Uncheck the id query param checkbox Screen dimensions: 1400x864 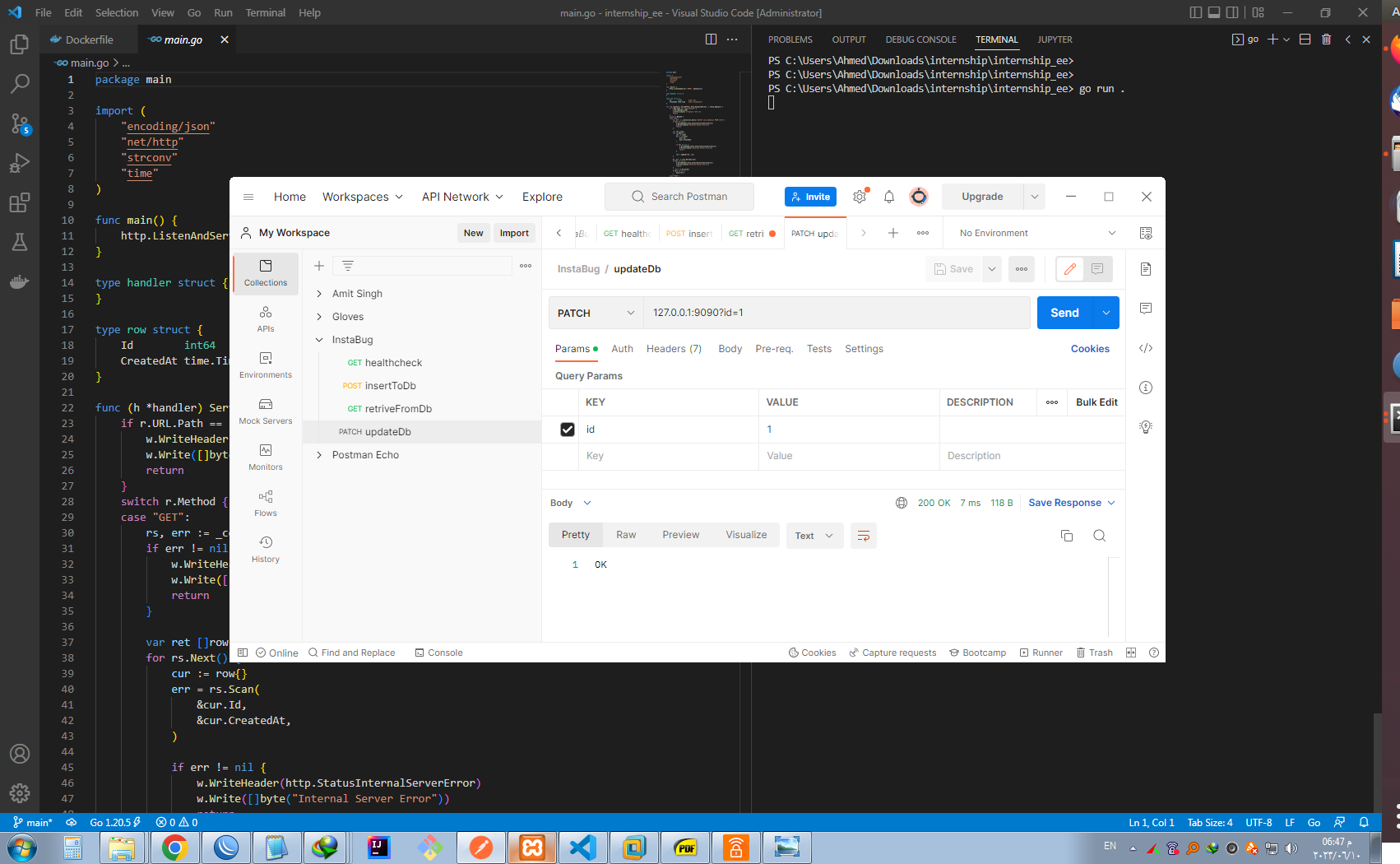coord(568,430)
